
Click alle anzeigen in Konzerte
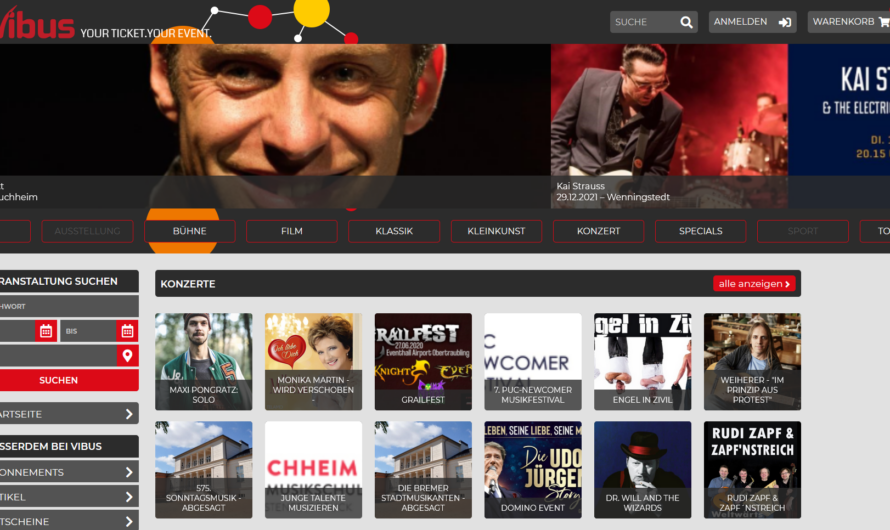click(754, 284)
